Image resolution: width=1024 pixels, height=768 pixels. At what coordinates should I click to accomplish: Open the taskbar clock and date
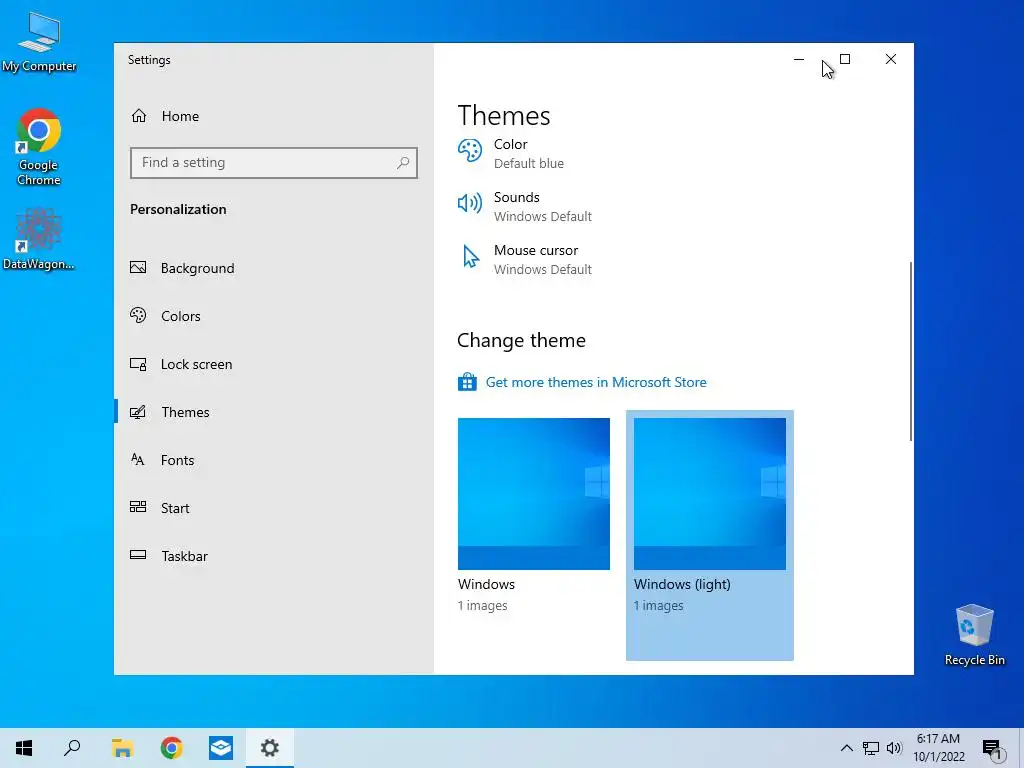(938, 748)
